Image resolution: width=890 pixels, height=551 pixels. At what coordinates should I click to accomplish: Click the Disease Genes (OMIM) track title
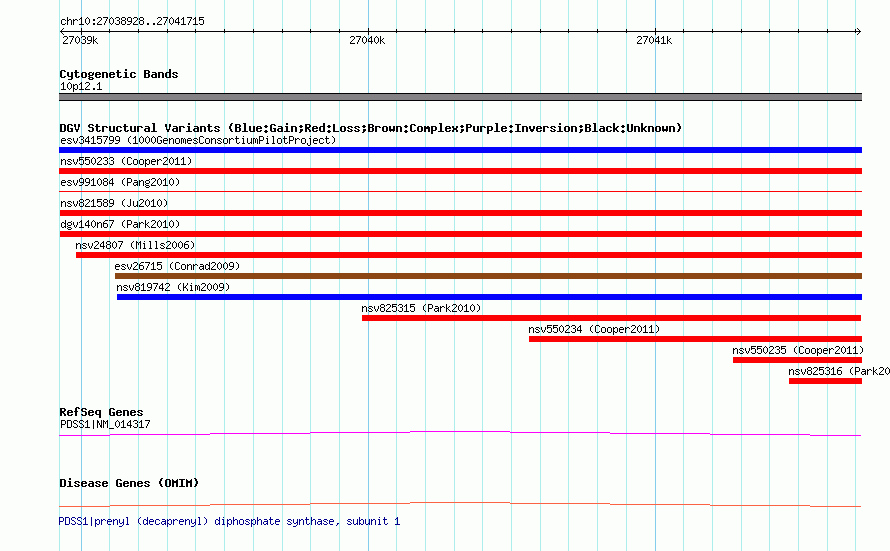[x=129, y=483]
